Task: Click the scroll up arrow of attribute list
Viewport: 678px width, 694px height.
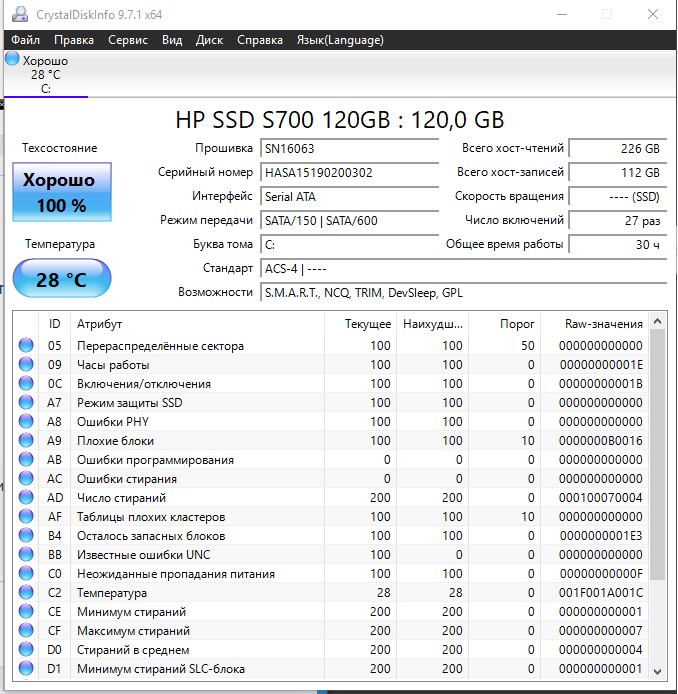Action: [x=658, y=321]
